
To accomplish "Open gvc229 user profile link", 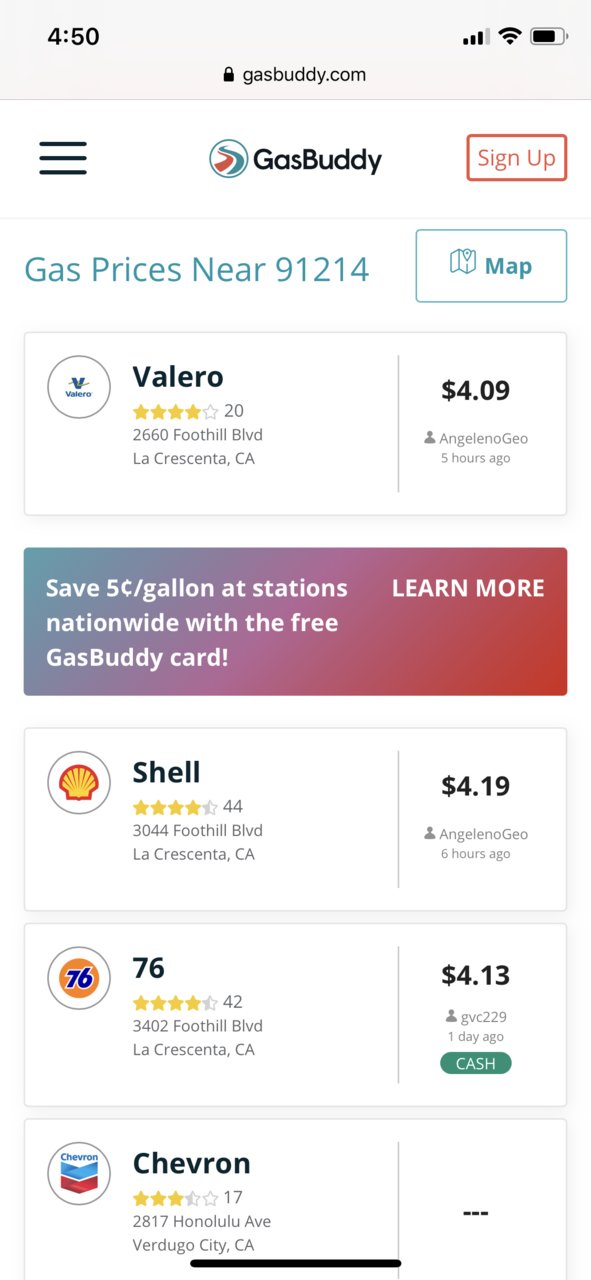I will pyautogui.click(x=476, y=1017).
